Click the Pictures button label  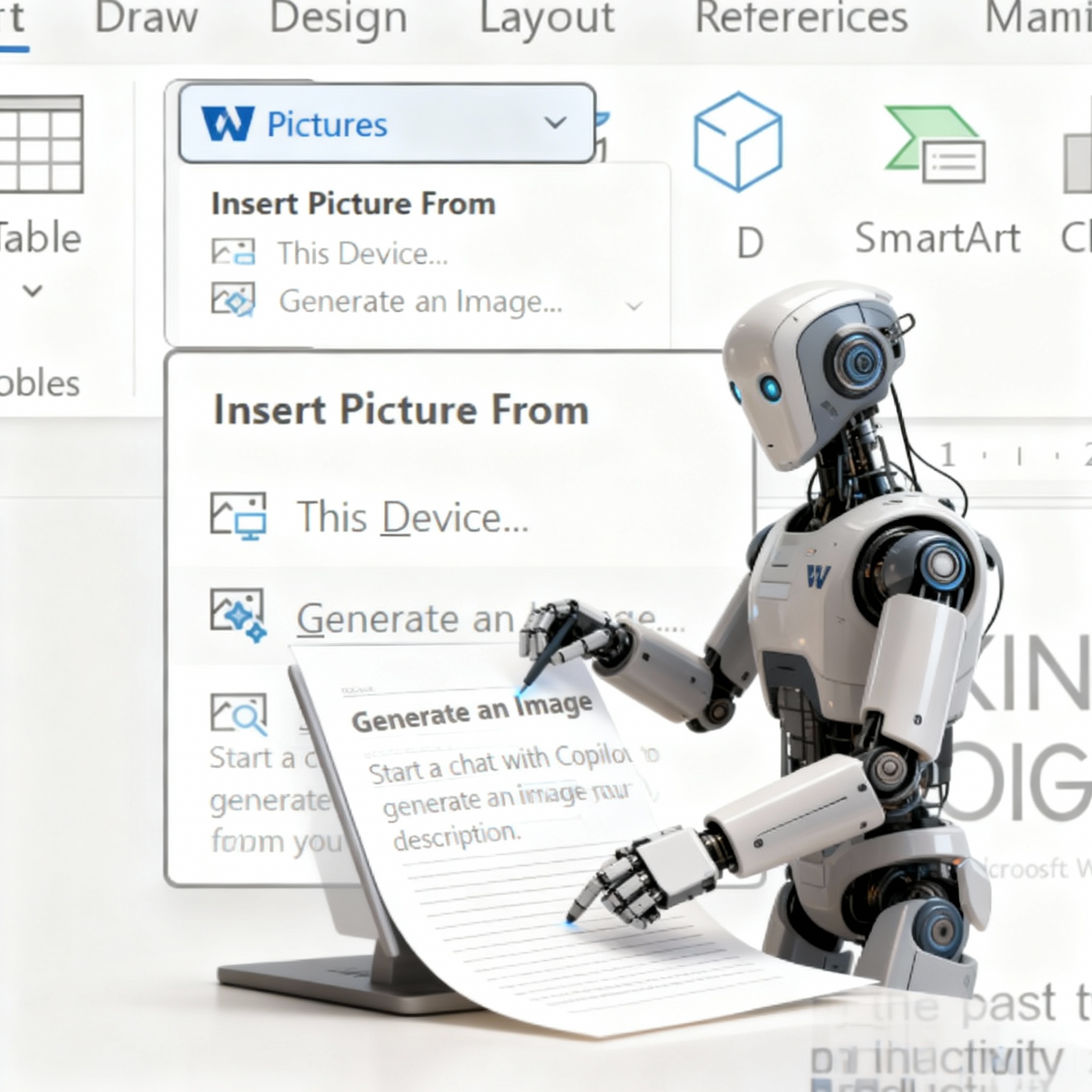click(x=327, y=124)
